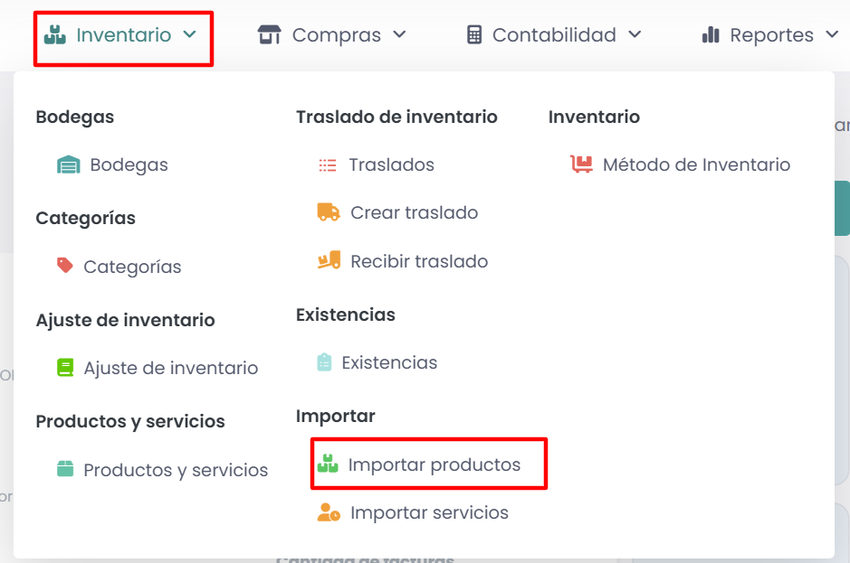Click the Existencias clipboard icon
This screenshot has width=850, height=563.
point(324,362)
